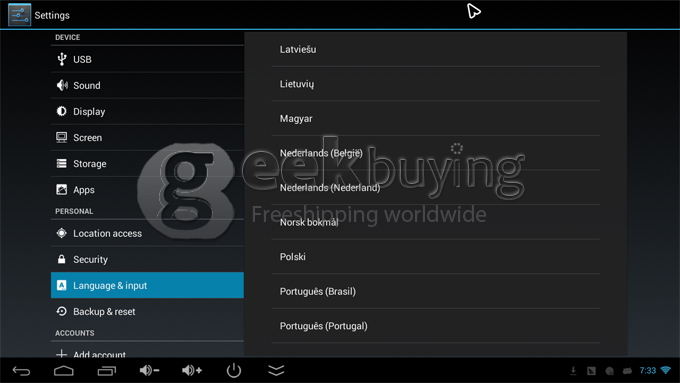Open Recent apps from navigation bar
The width and height of the screenshot is (680, 383).
[107, 370]
